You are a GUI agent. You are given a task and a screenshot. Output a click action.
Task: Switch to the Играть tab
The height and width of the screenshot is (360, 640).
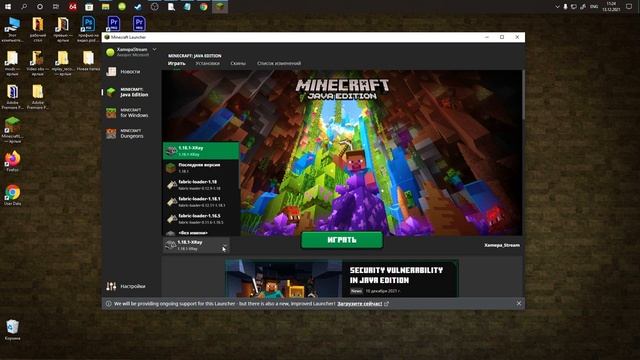[176, 63]
